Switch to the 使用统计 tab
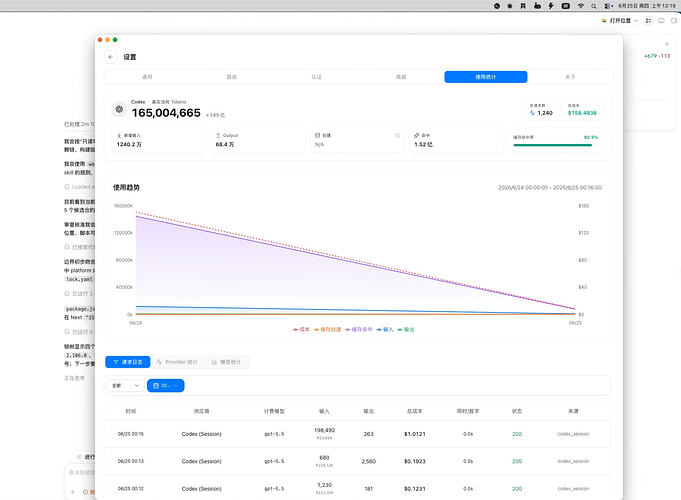The height and width of the screenshot is (500, 681). [486, 77]
